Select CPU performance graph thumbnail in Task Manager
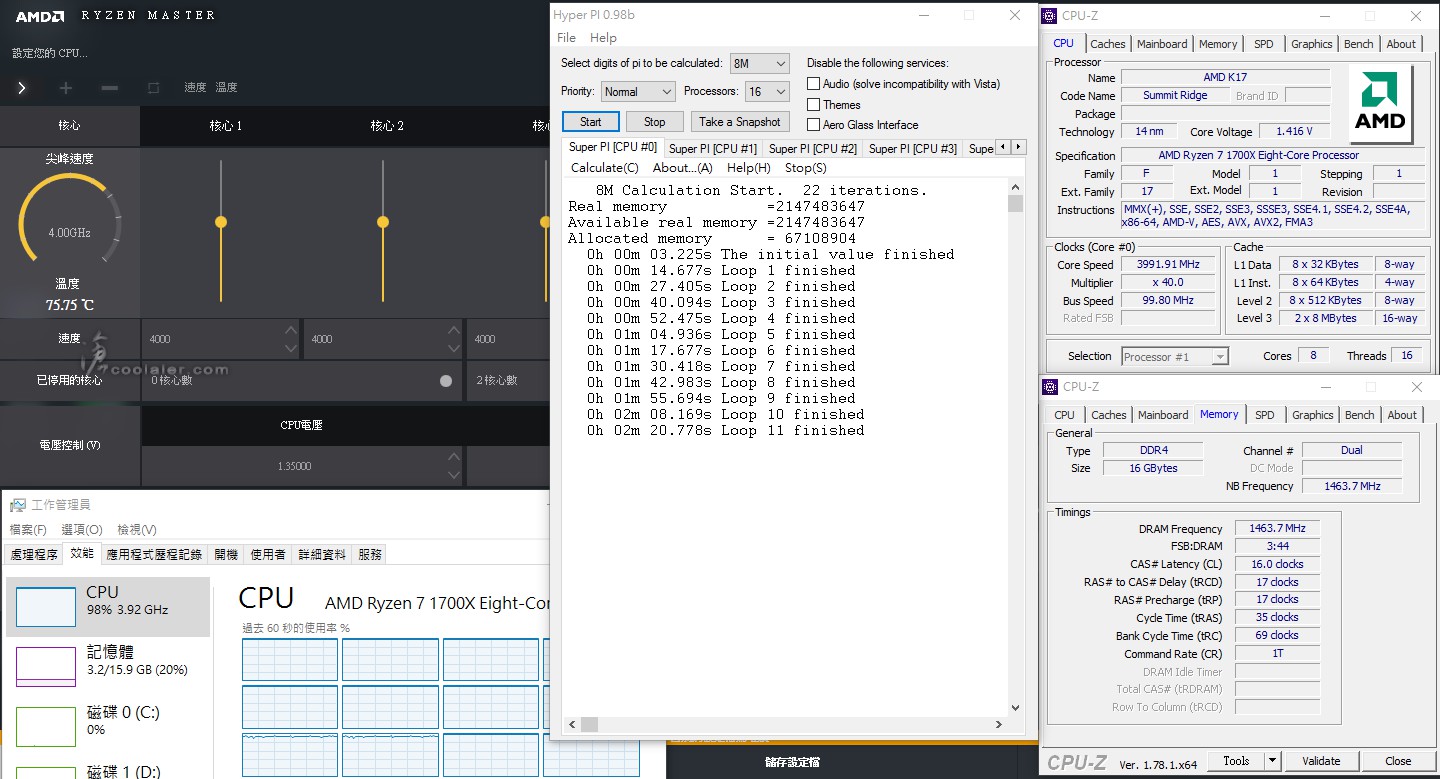Image resolution: width=1440 pixels, height=779 pixels. tap(46, 607)
